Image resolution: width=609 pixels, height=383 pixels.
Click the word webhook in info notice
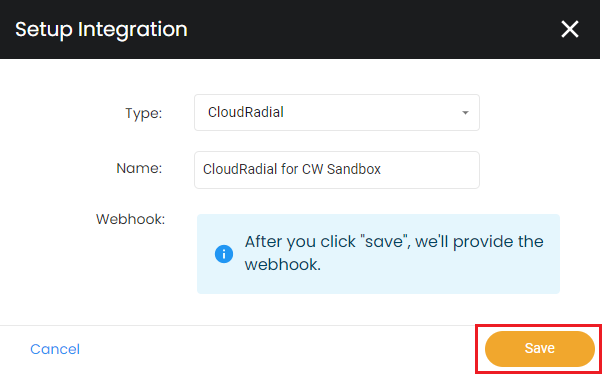point(282,265)
